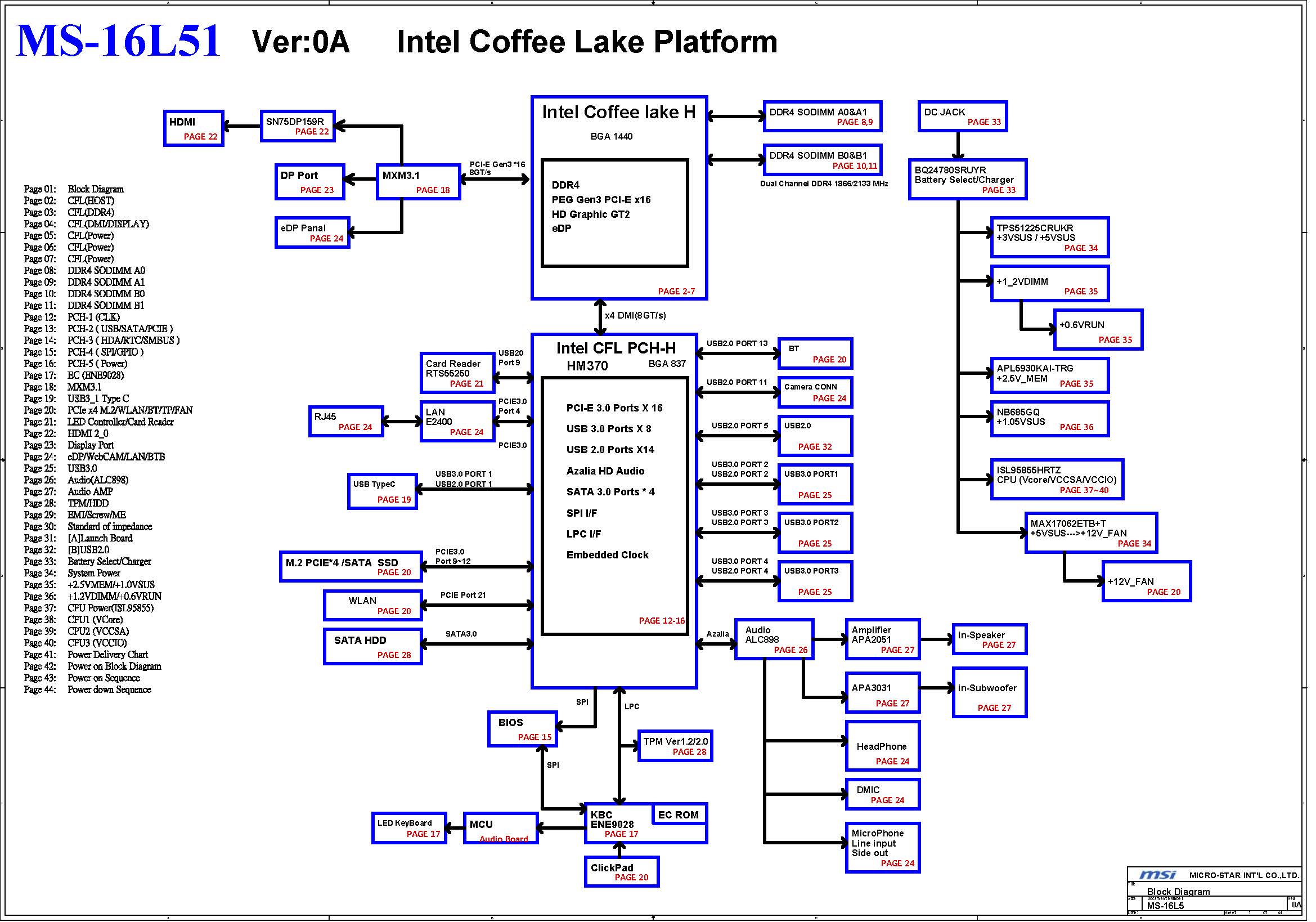Click the msi logo in title block
The image size is (1316, 922).
click(1157, 875)
